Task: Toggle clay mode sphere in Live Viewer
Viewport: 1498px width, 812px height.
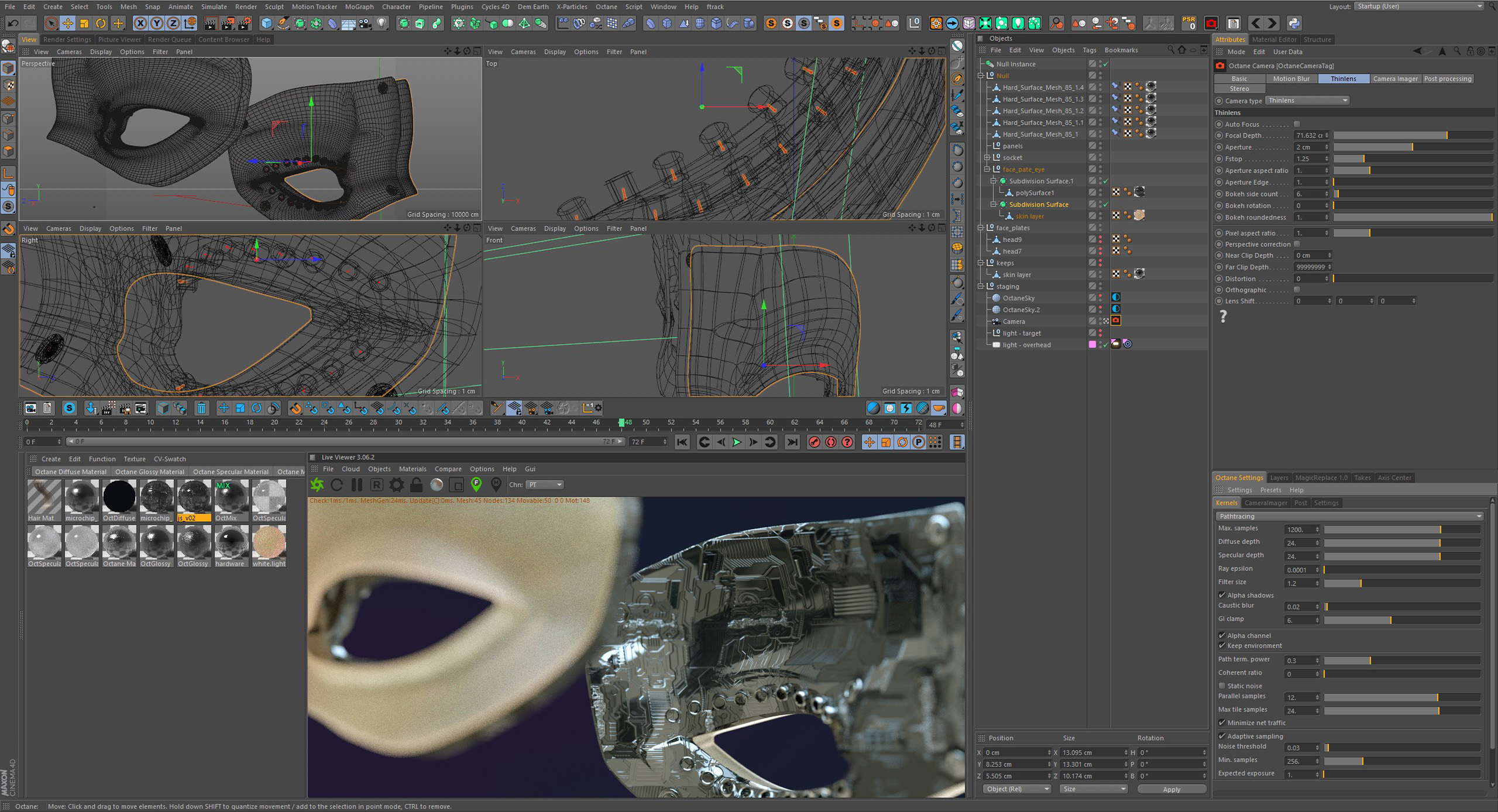Action: (x=437, y=484)
